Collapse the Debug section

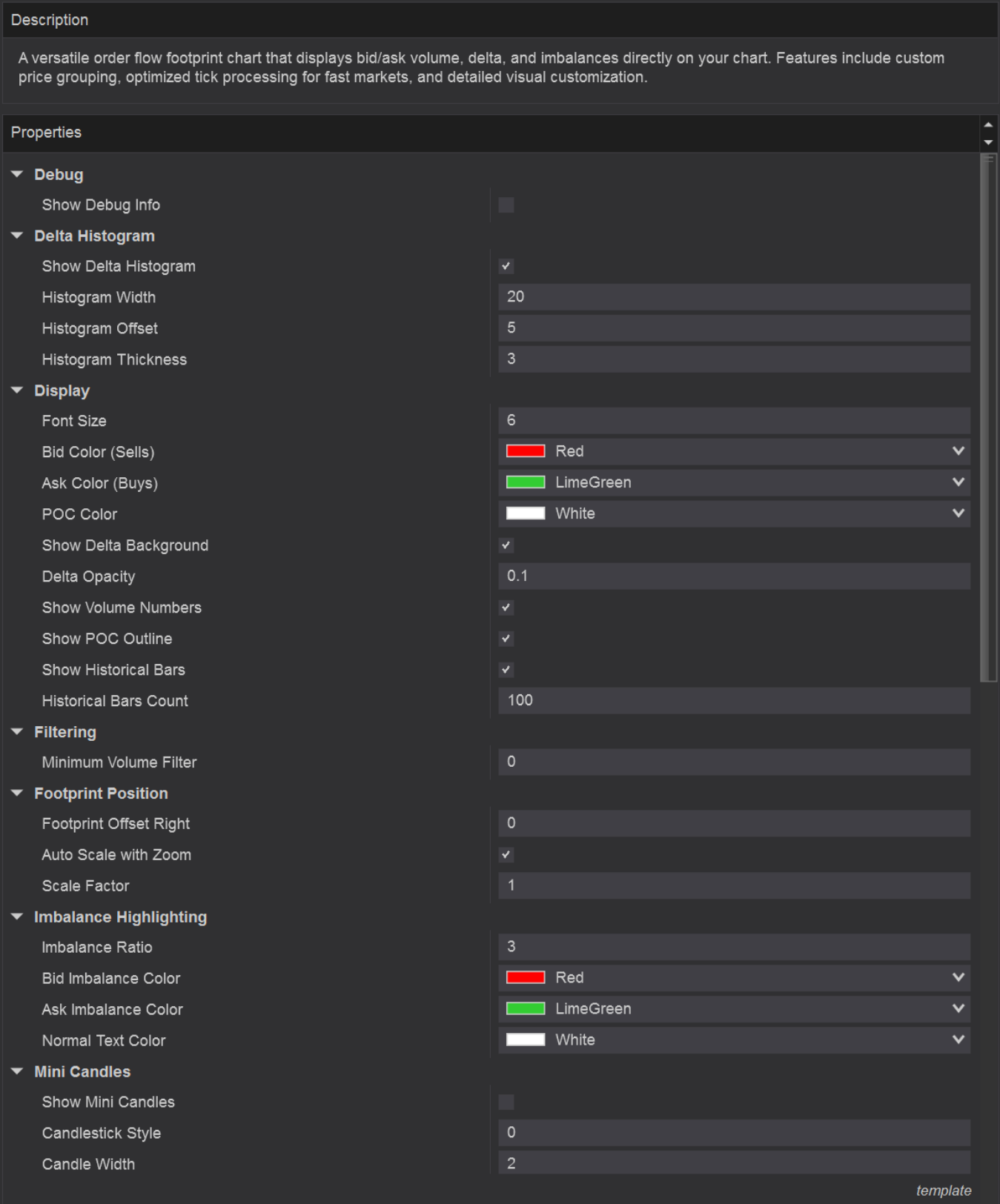coord(17,174)
